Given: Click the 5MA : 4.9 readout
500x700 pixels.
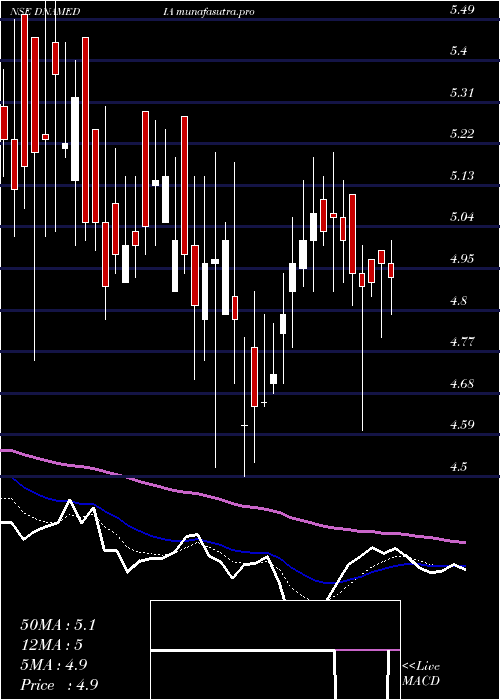Looking at the screenshot, I should 54,665.
